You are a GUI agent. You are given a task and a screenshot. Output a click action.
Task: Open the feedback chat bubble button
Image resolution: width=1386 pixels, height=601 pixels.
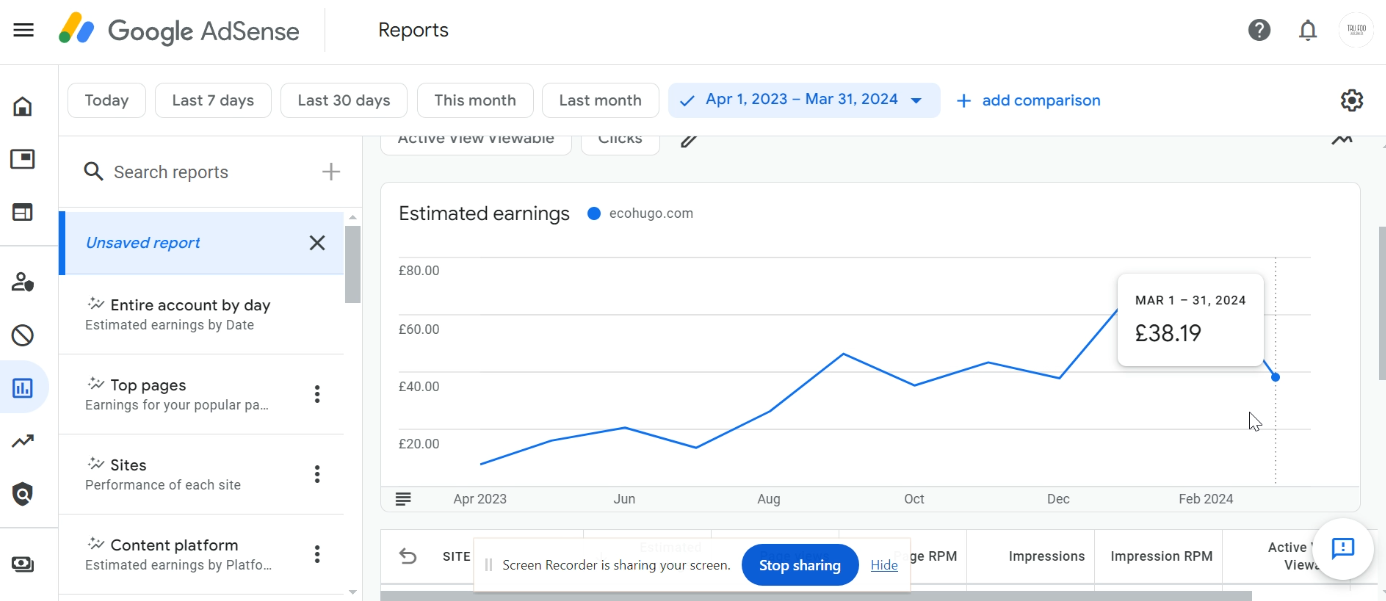pyautogui.click(x=1342, y=548)
